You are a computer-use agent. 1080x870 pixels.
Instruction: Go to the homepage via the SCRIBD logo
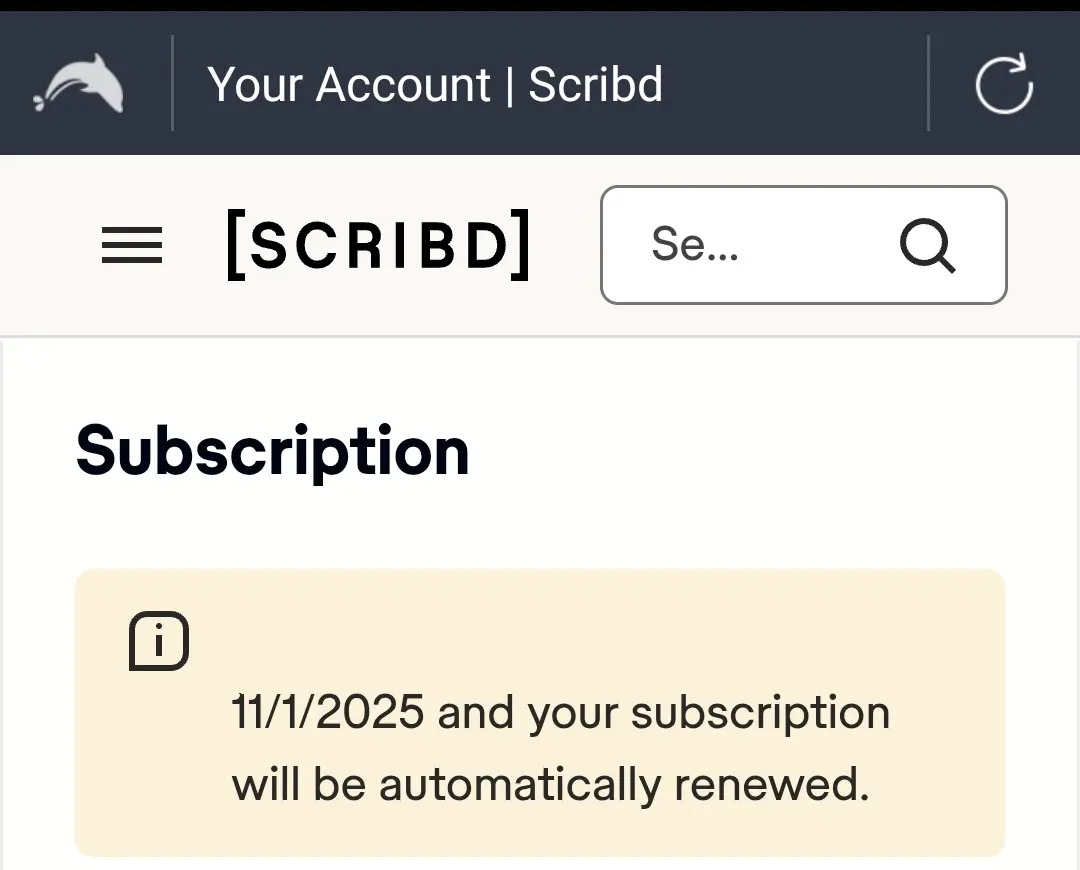(379, 245)
